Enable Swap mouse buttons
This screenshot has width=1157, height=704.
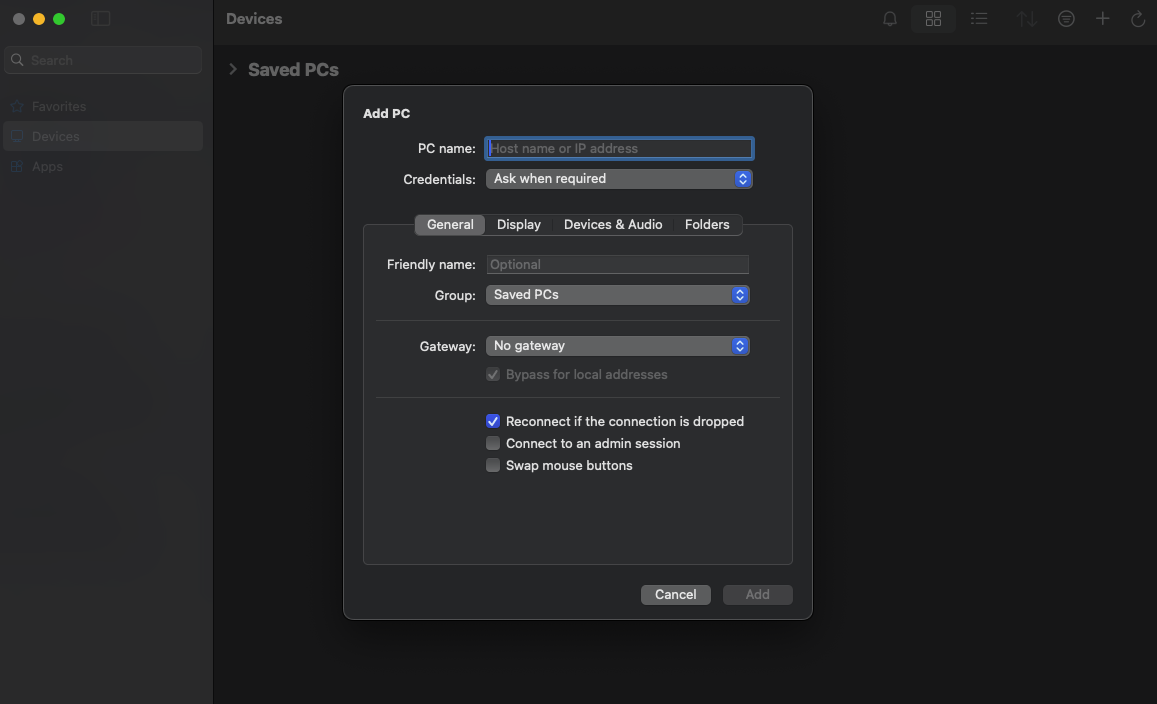click(493, 466)
